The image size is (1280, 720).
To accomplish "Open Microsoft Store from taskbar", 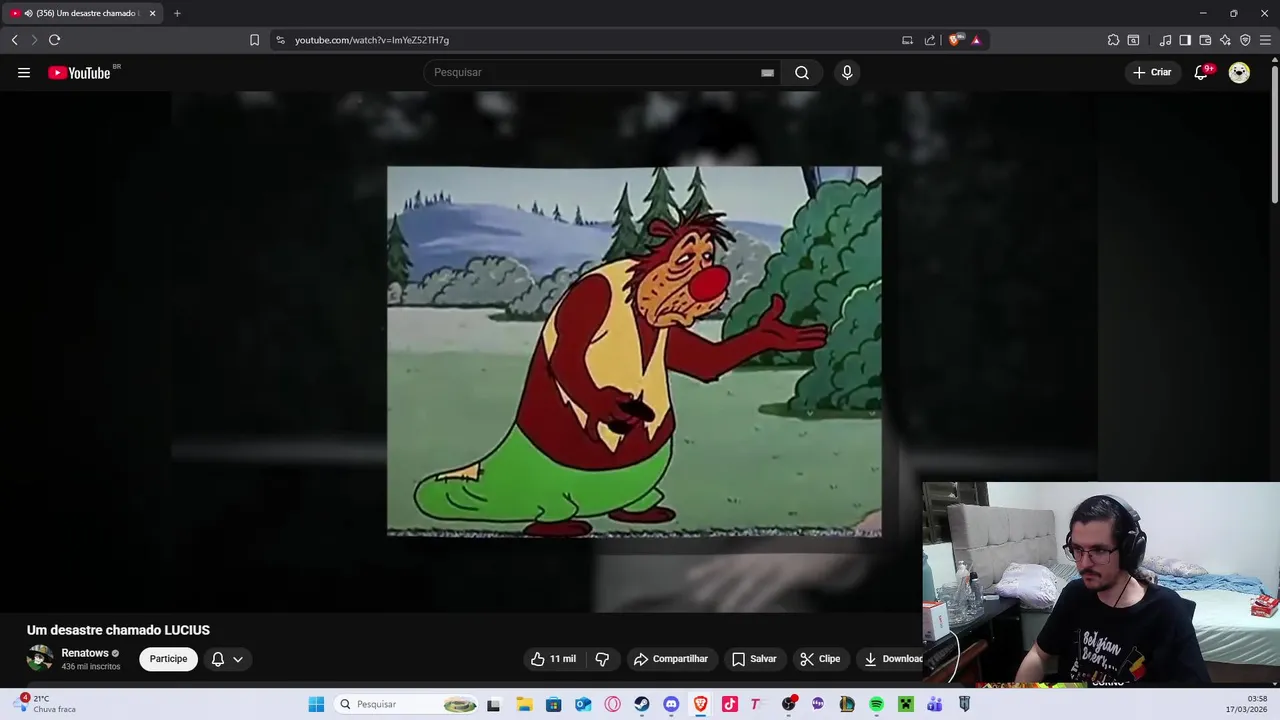I will click(553, 704).
